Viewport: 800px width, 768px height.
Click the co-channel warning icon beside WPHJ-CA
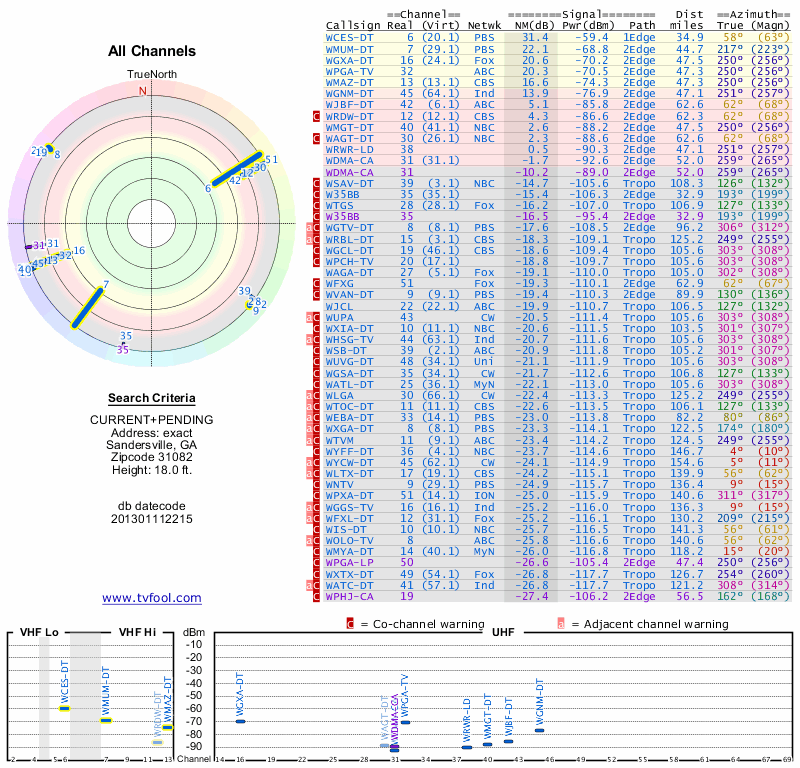coord(317,596)
